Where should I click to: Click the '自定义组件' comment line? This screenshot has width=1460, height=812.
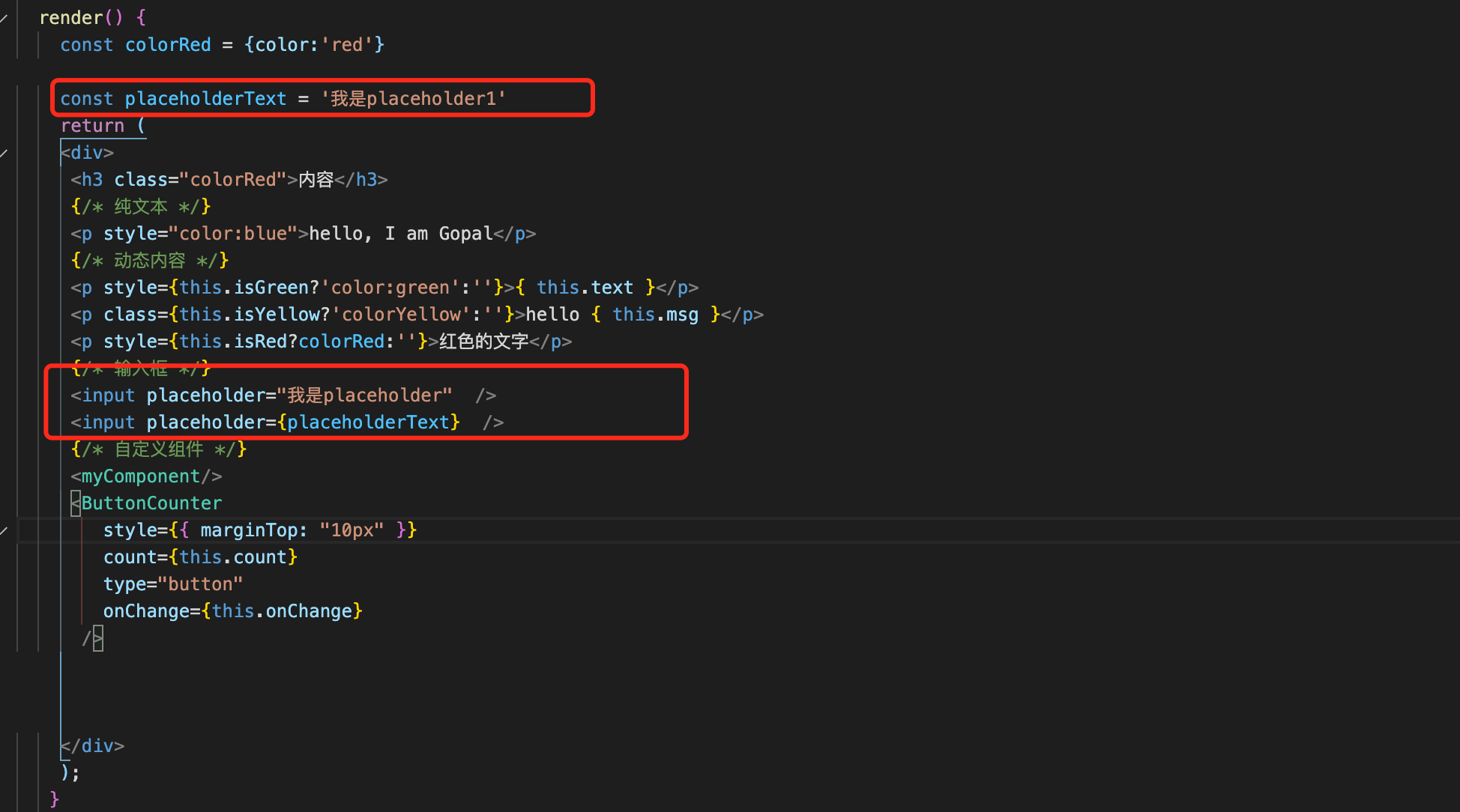(158, 449)
